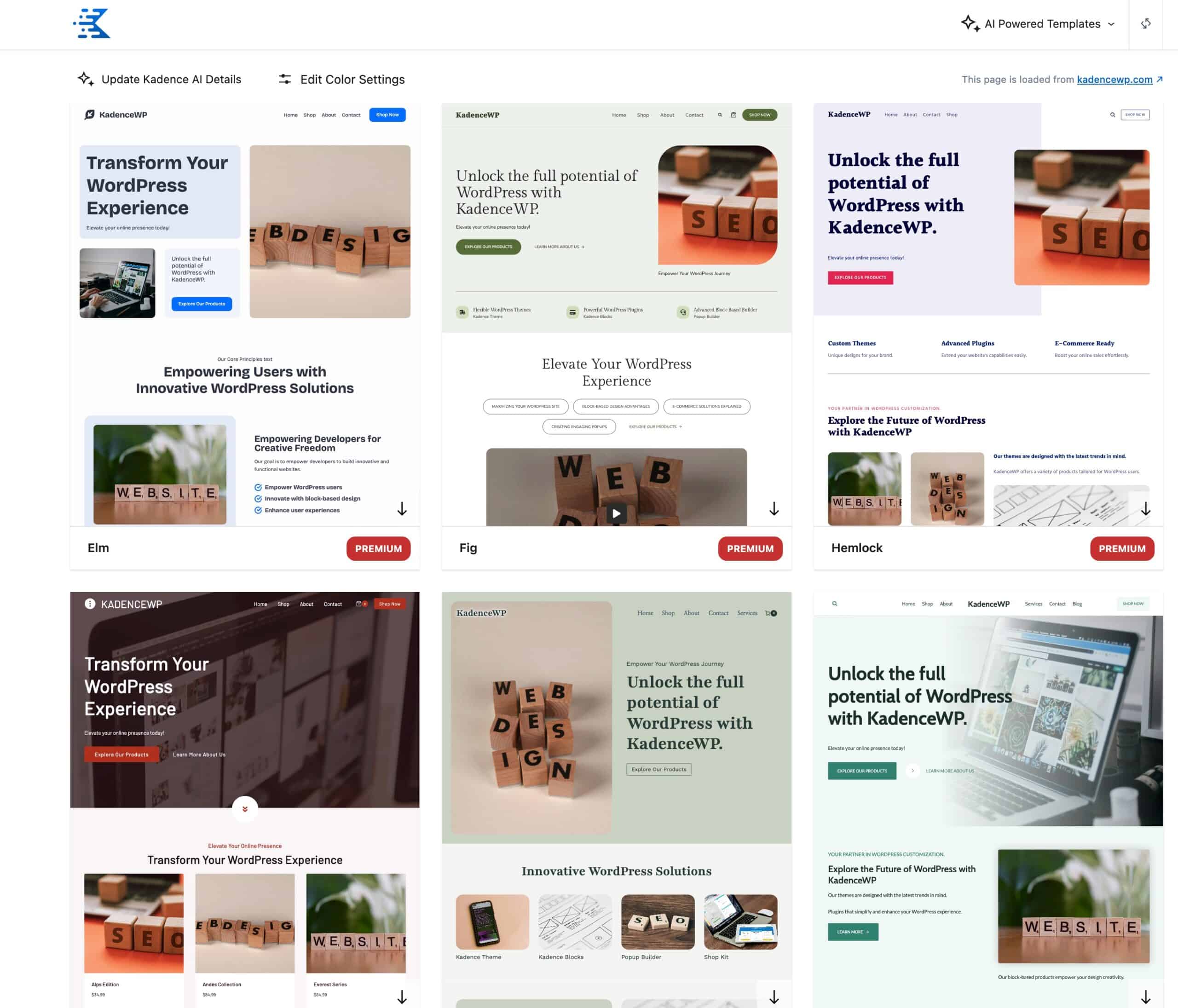Click the sync refresh icon in the header
This screenshot has width=1178, height=1008.
pos(1146,24)
